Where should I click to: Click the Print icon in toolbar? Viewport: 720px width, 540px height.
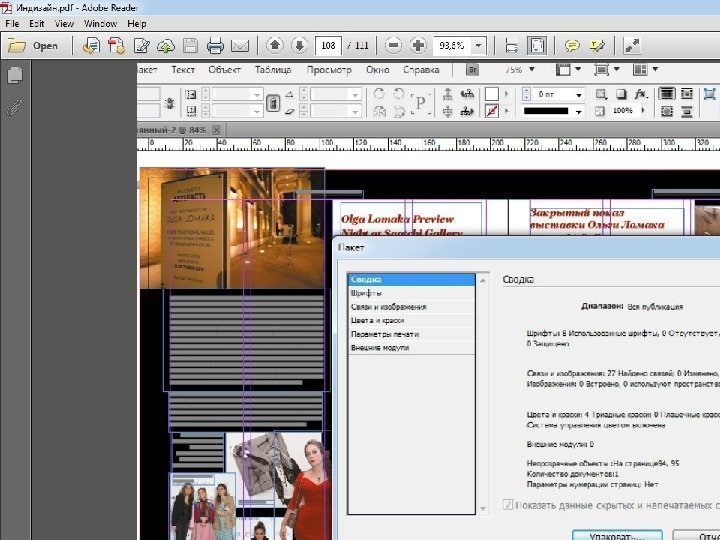pyautogui.click(x=215, y=46)
